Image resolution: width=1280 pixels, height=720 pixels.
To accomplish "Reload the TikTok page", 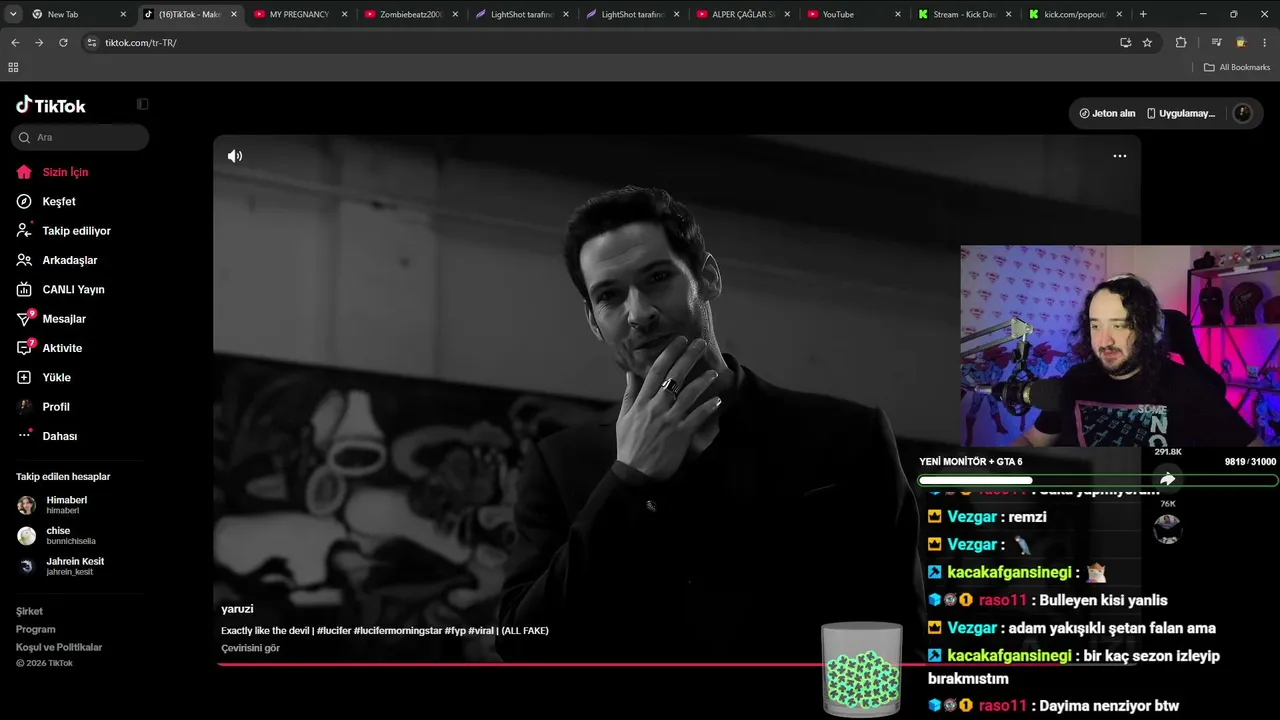I will click(63, 43).
